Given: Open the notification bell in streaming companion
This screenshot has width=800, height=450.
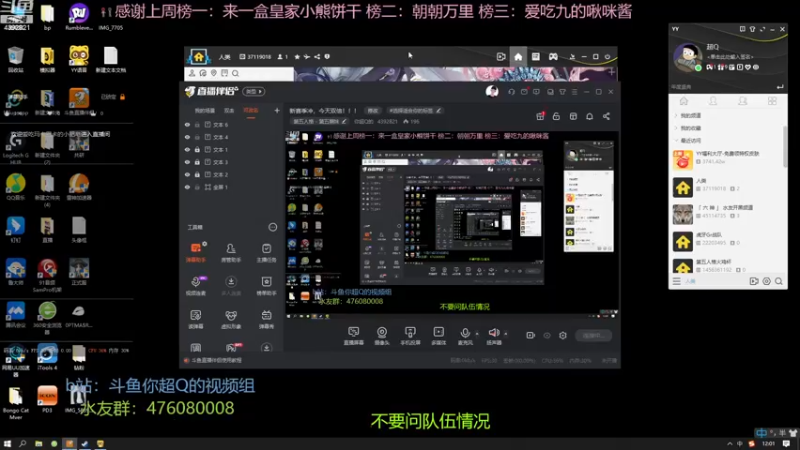Looking at the screenshot, I should (589, 116).
